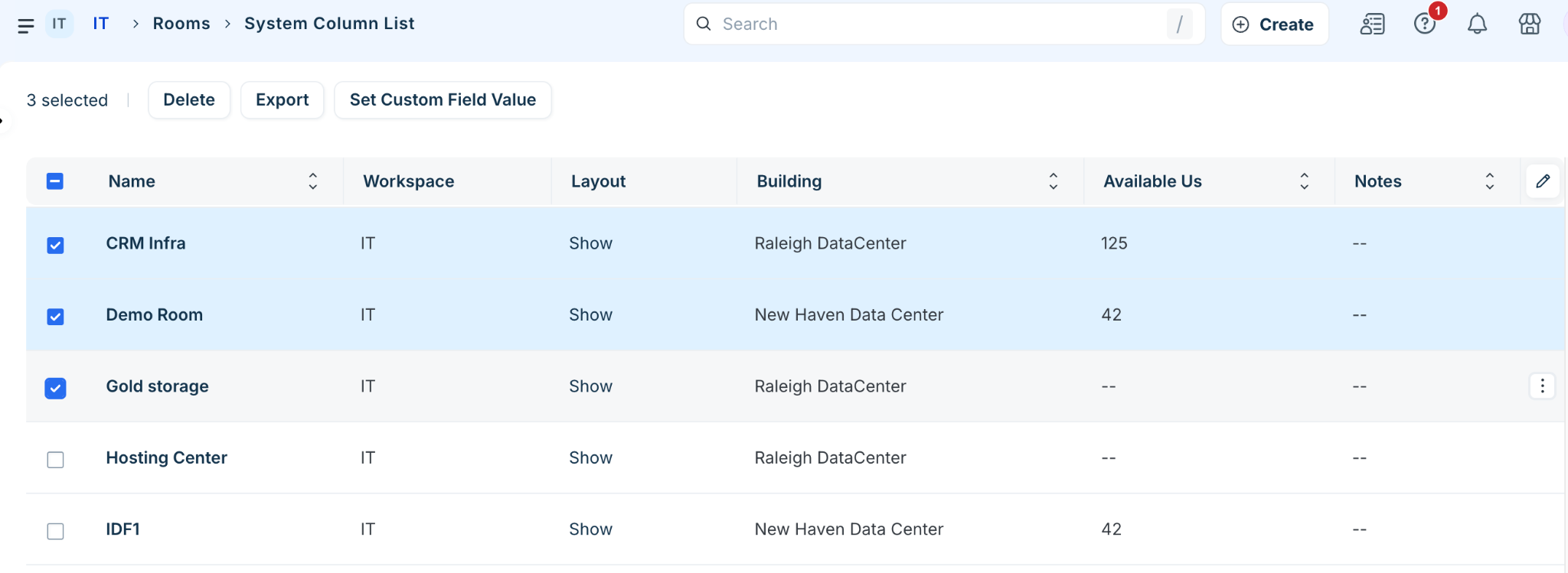The width and height of the screenshot is (1568, 573).
Task: Sort the table by Notes column
Action: [1489, 181]
